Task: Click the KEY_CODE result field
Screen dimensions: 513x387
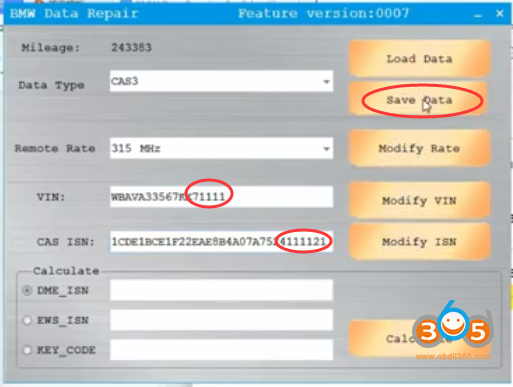Action: (221, 350)
